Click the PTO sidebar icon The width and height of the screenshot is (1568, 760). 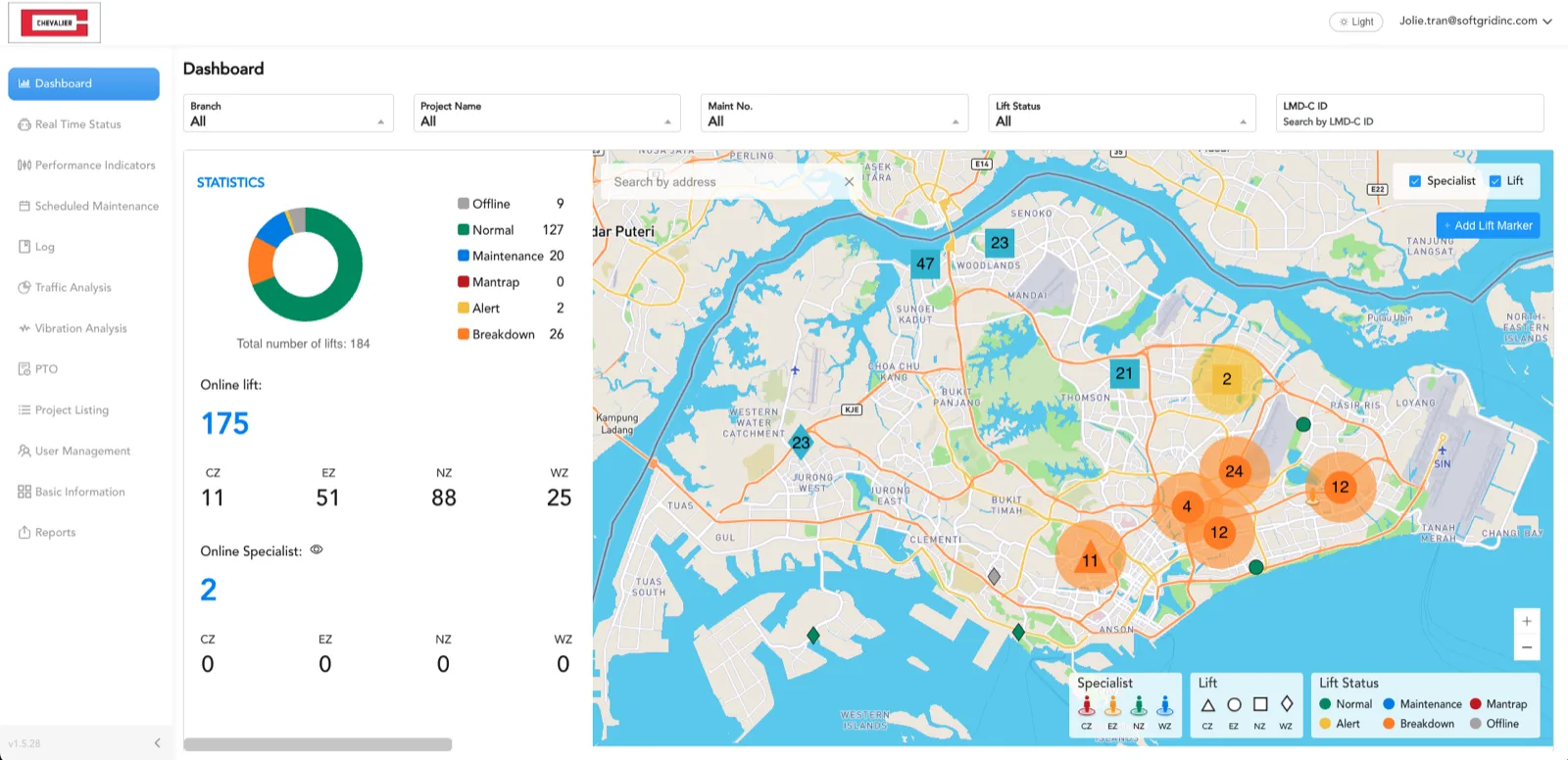[x=24, y=369]
